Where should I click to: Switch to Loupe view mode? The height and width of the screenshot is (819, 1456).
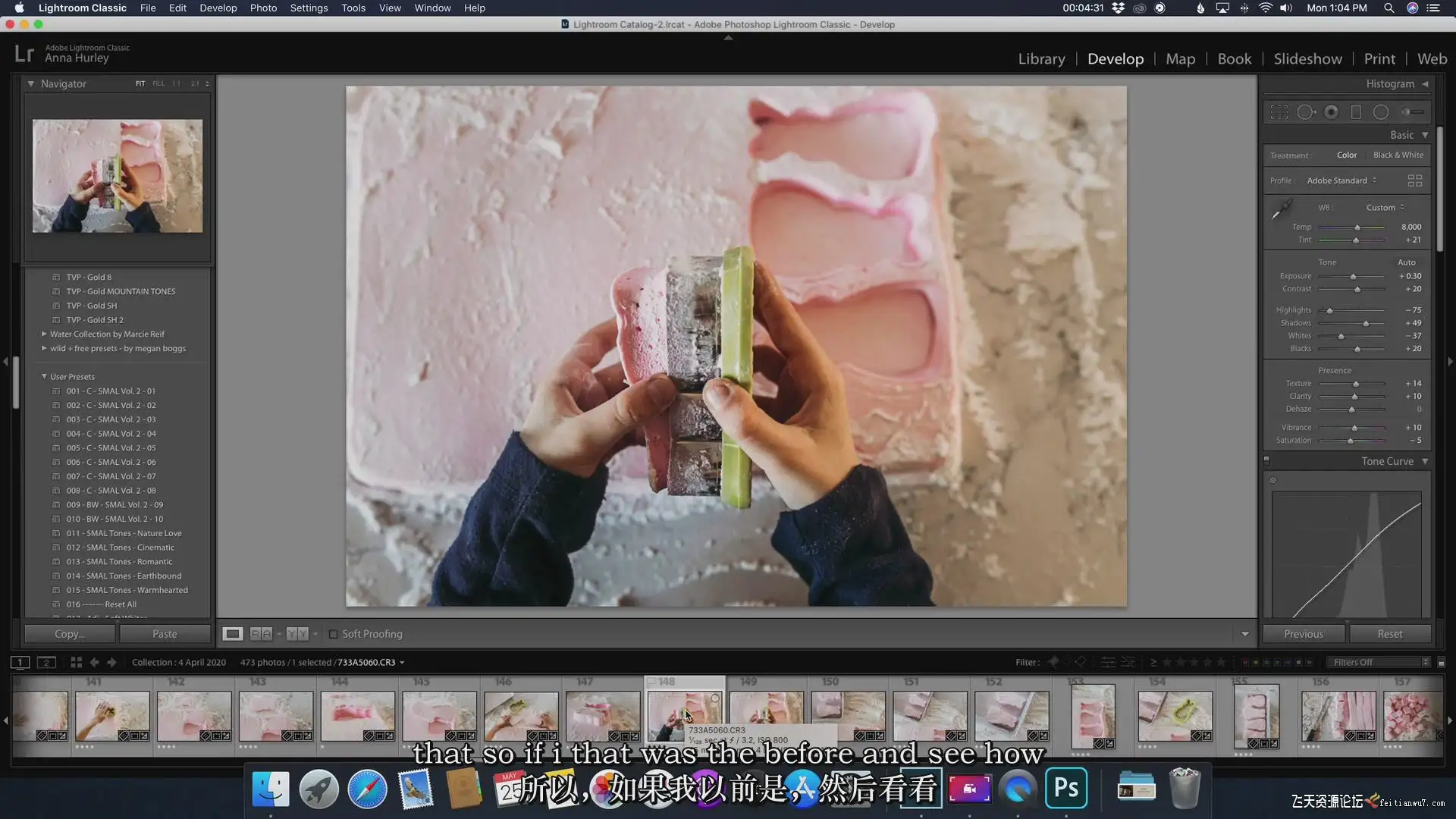(233, 634)
